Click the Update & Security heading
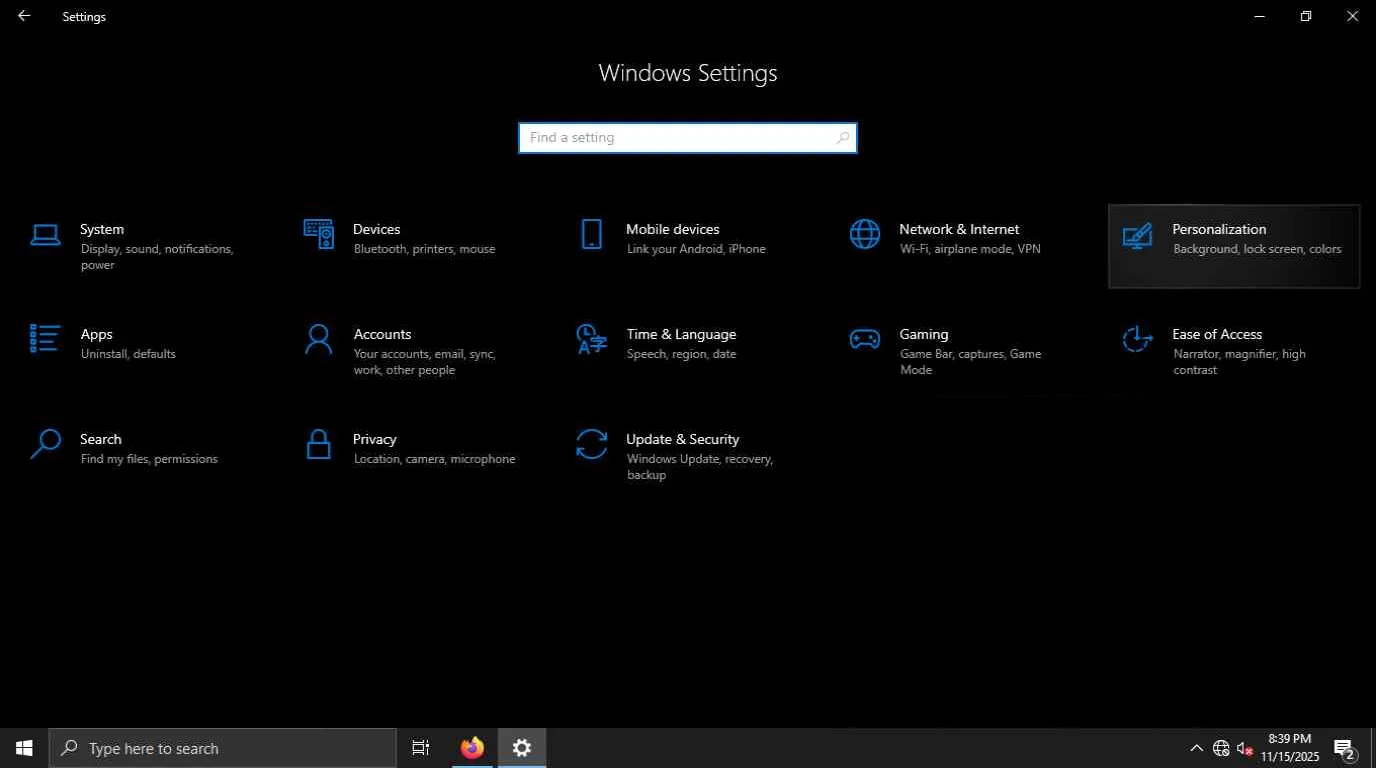 (x=683, y=439)
